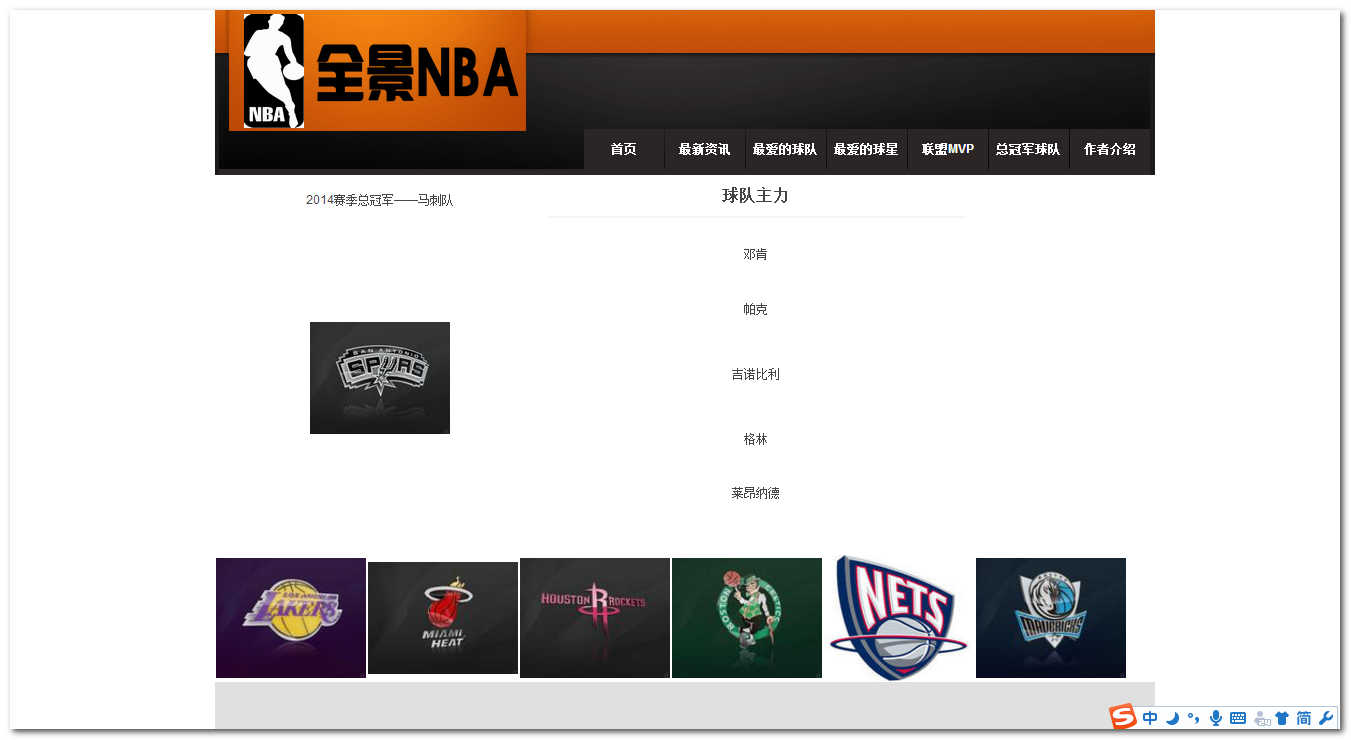
Task: Click the player name 格林
Action: pyautogui.click(x=755, y=440)
